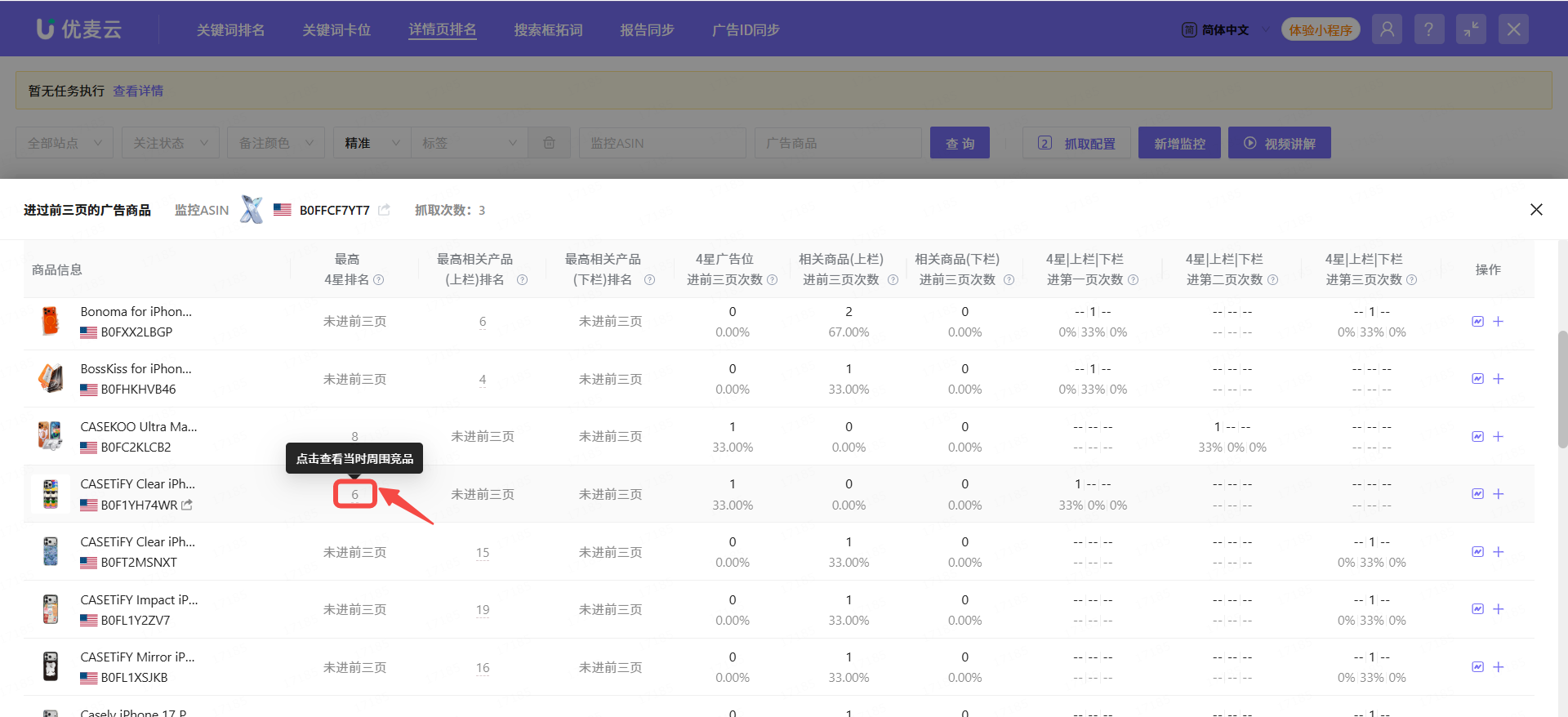Open the 简体中文 language dropdown
The height and width of the screenshot is (717, 1568).
(x=1226, y=30)
